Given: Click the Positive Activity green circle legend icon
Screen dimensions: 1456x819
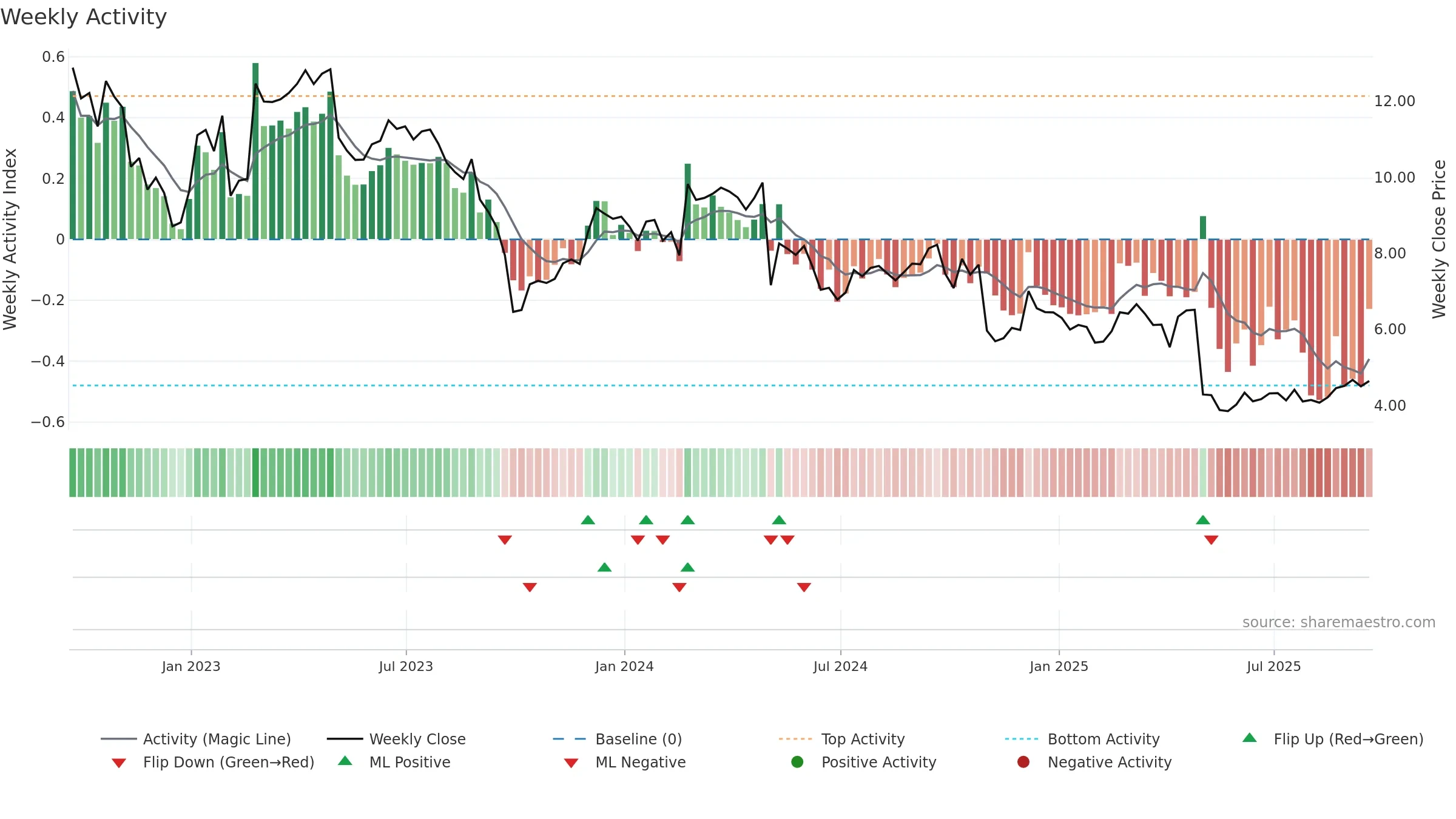Looking at the screenshot, I should click(x=798, y=762).
